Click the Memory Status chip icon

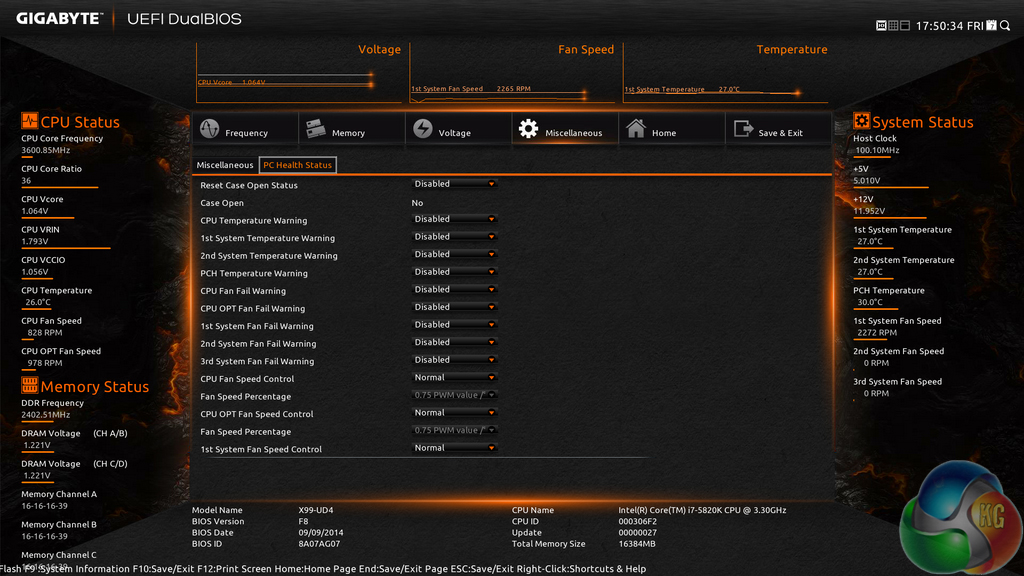tap(29, 385)
